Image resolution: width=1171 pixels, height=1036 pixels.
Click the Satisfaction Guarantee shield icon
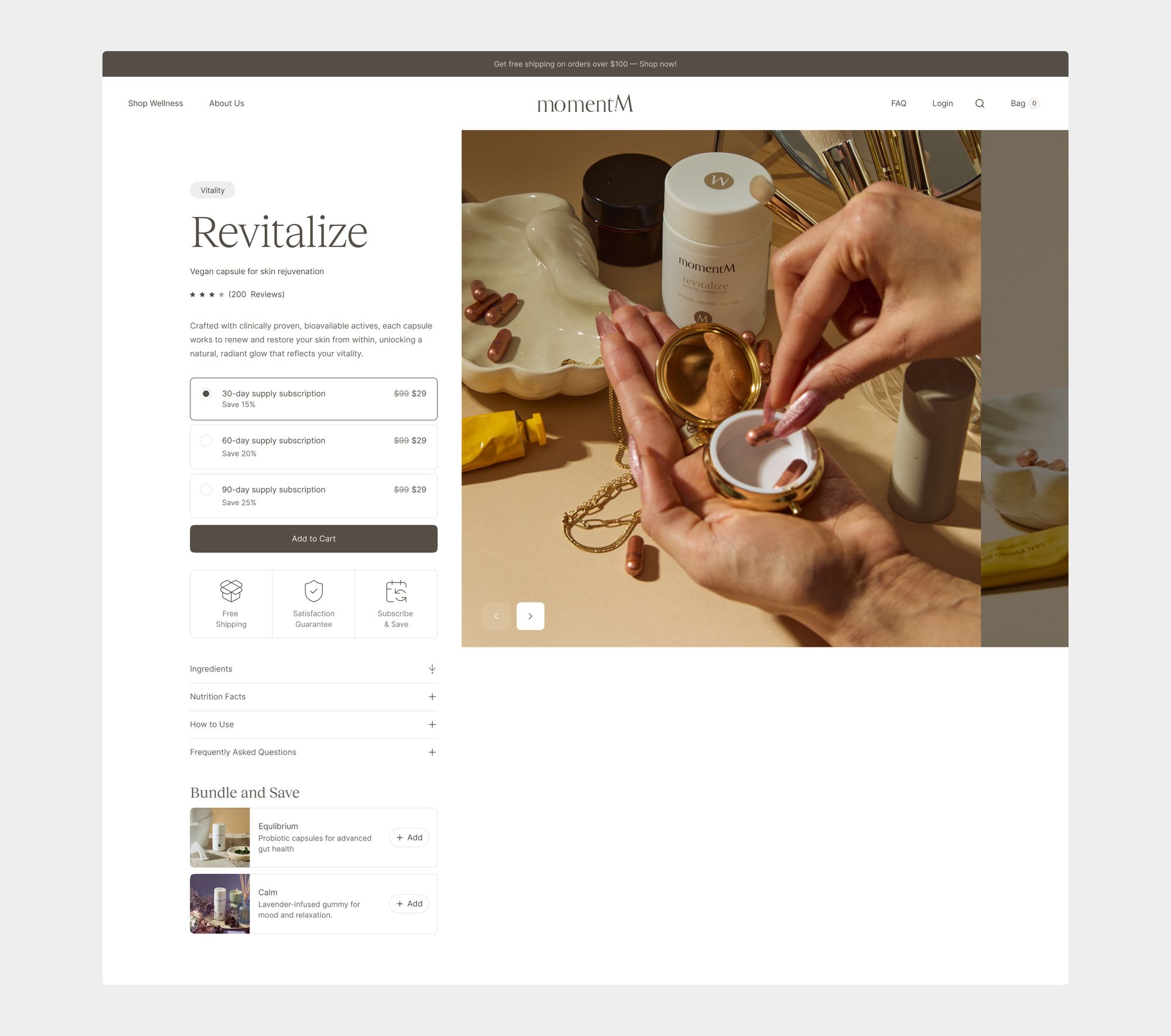pos(314,591)
